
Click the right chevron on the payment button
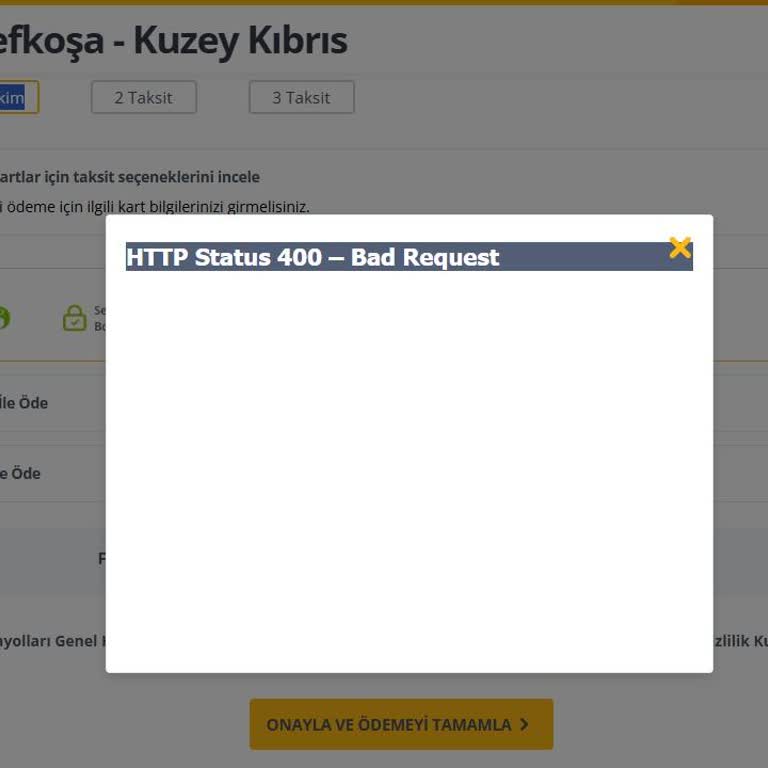coord(524,724)
